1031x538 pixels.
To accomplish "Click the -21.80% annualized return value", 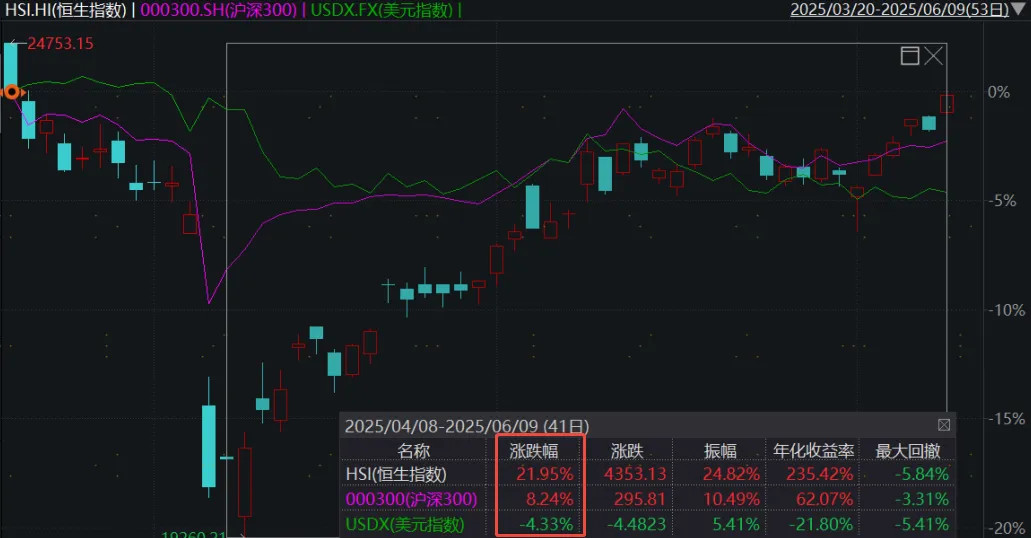I will [819, 524].
